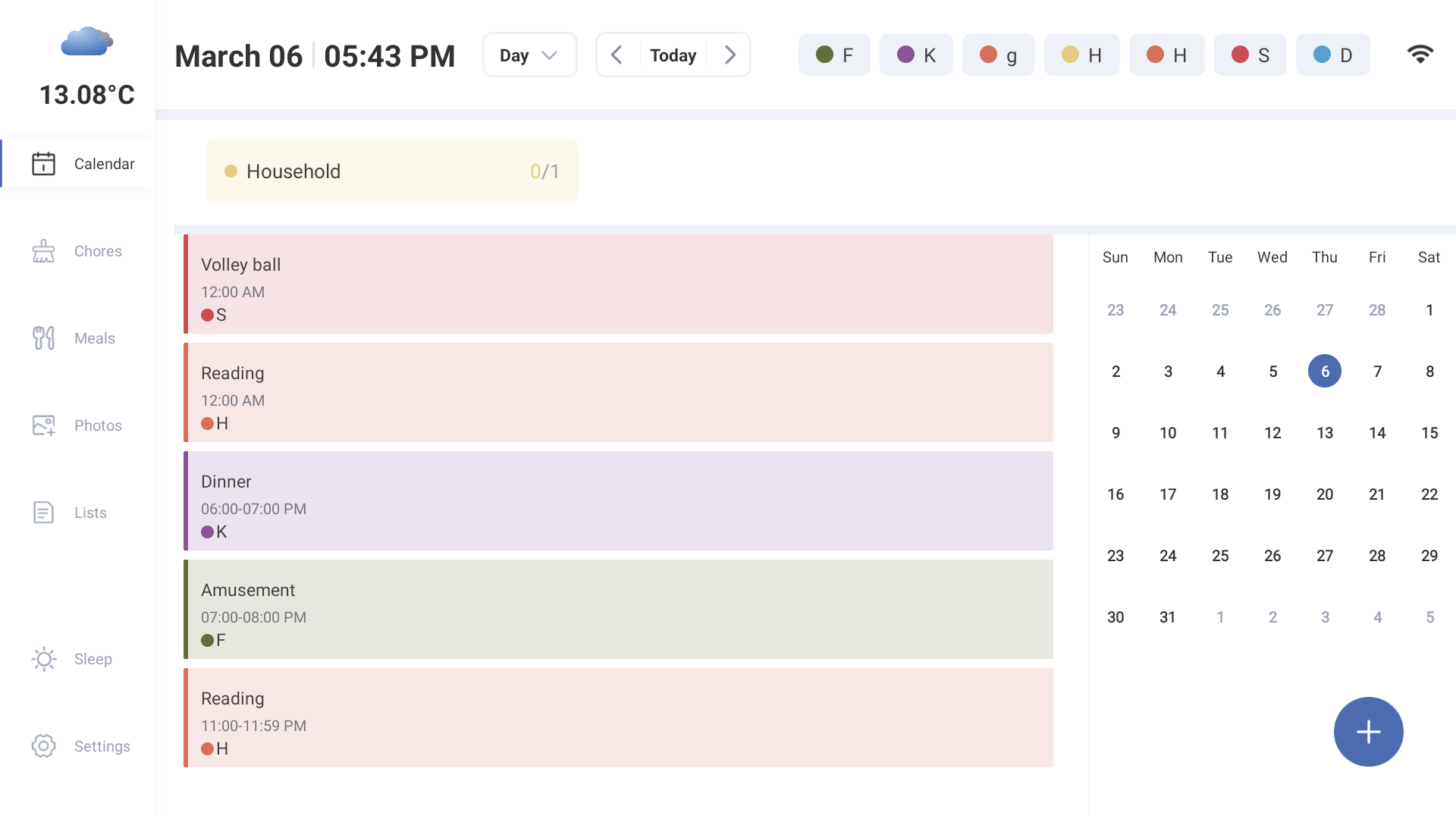This screenshot has width=1456, height=819.
Task: Go to next day with right chevron
Action: 730,55
